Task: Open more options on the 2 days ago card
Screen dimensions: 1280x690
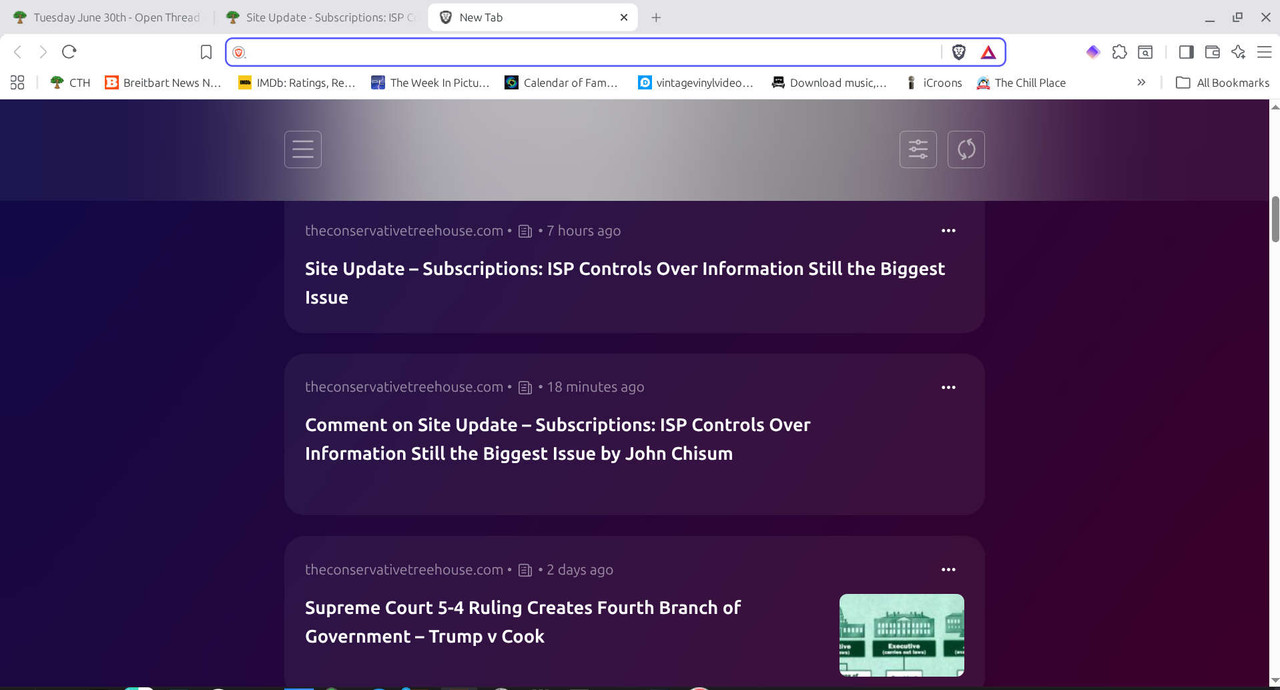Action: pyautogui.click(x=948, y=570)
